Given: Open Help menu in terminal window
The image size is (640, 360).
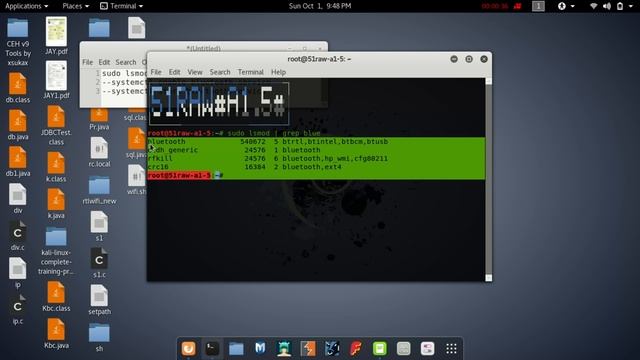Looking at the screenshot, I should pos(278,72).
